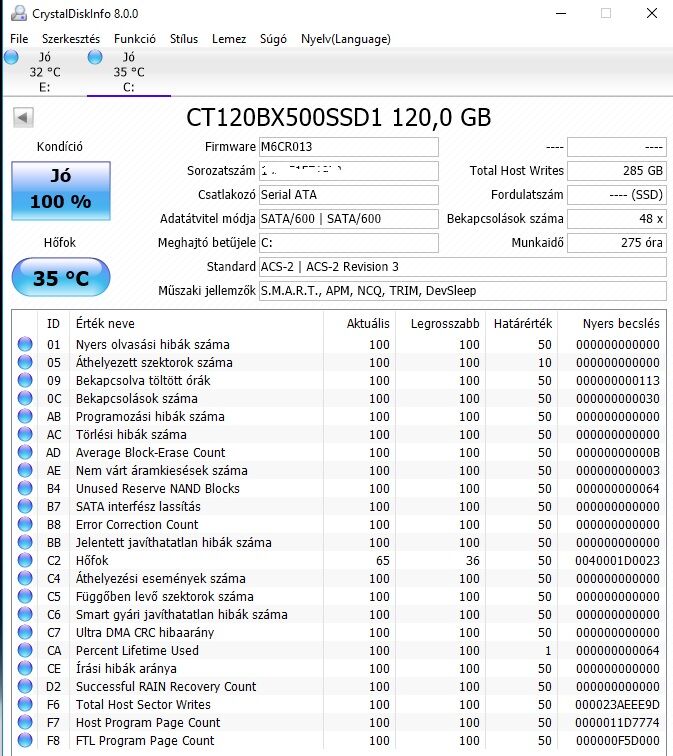
Task: Click status orb of attribute AC row
Action: point(25,434)
